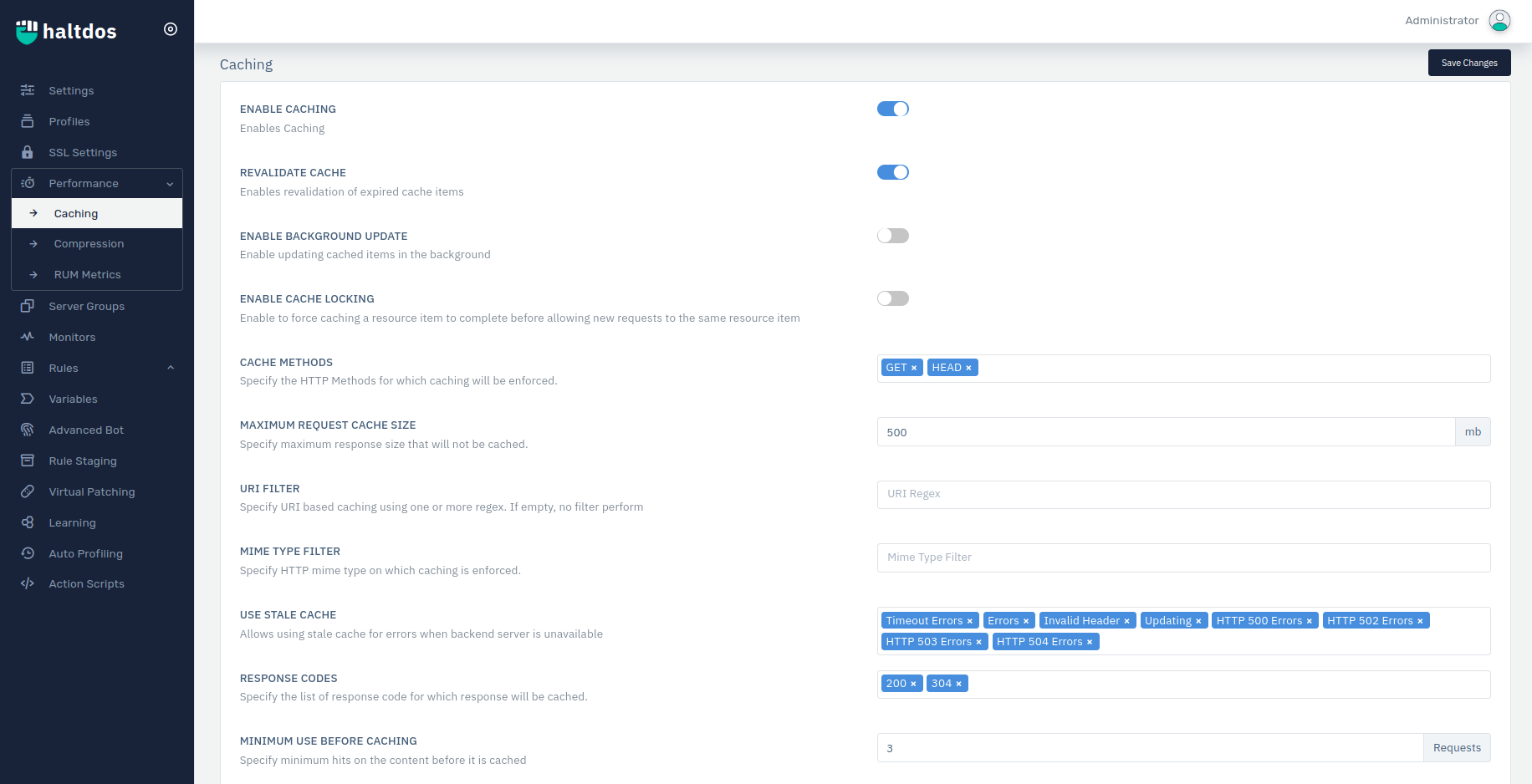Disable the Enable Caching toggle
The image size is (1532, 784).
tap(892, 109)
